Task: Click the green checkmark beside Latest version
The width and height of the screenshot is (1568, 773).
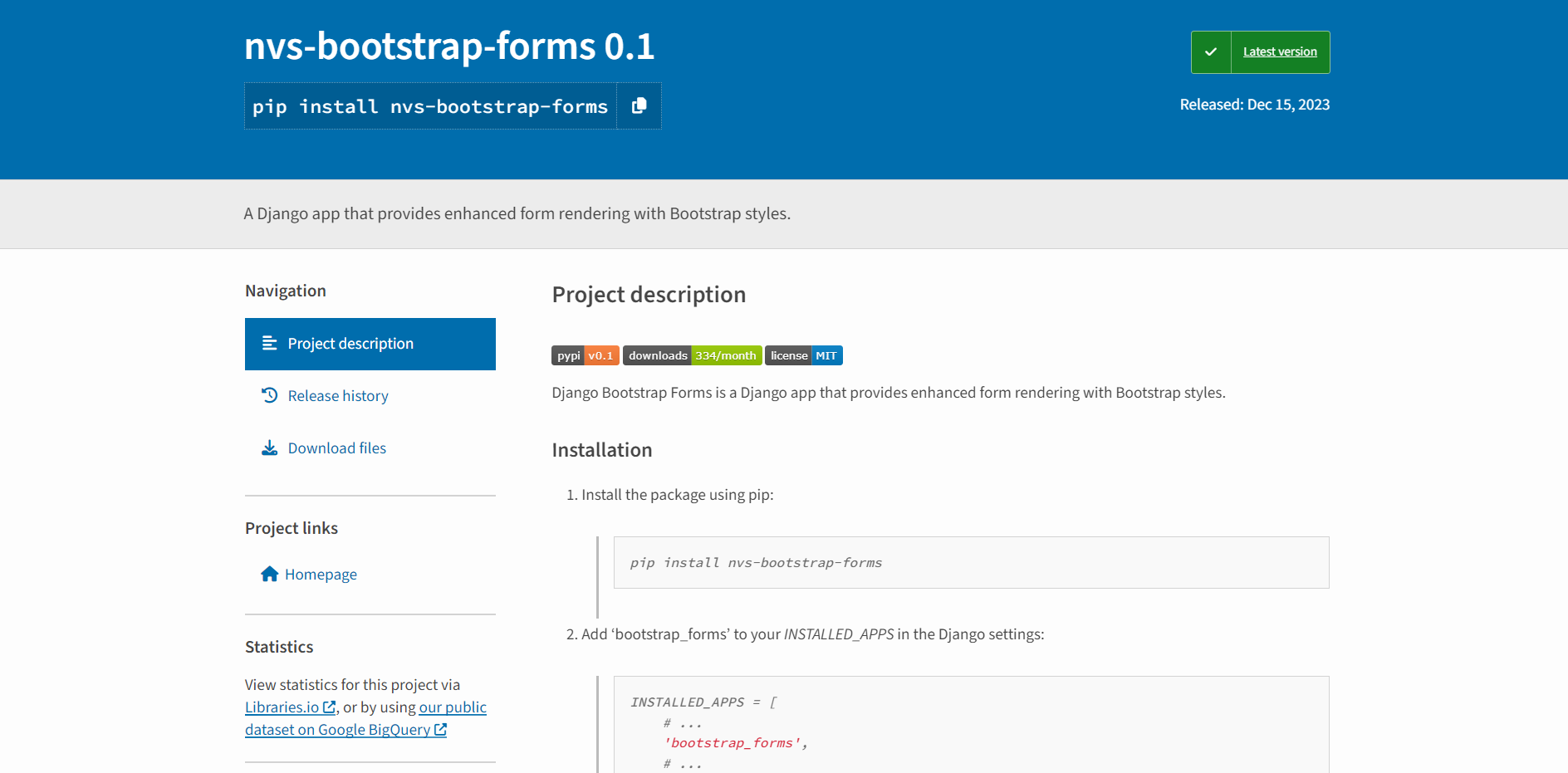Action: tap(1211, 51)
